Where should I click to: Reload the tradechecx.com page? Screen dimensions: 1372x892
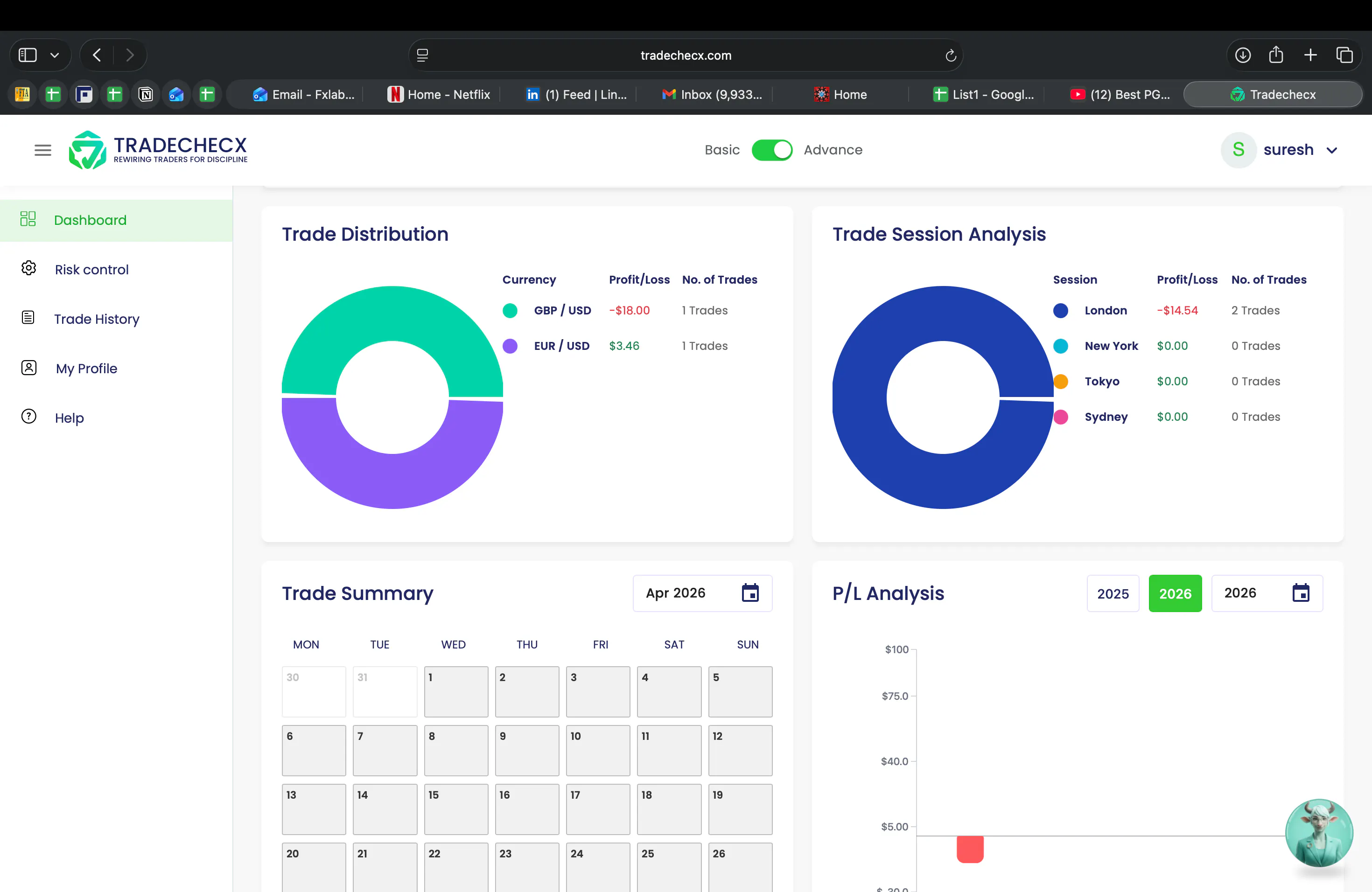(x=951, y=56)
